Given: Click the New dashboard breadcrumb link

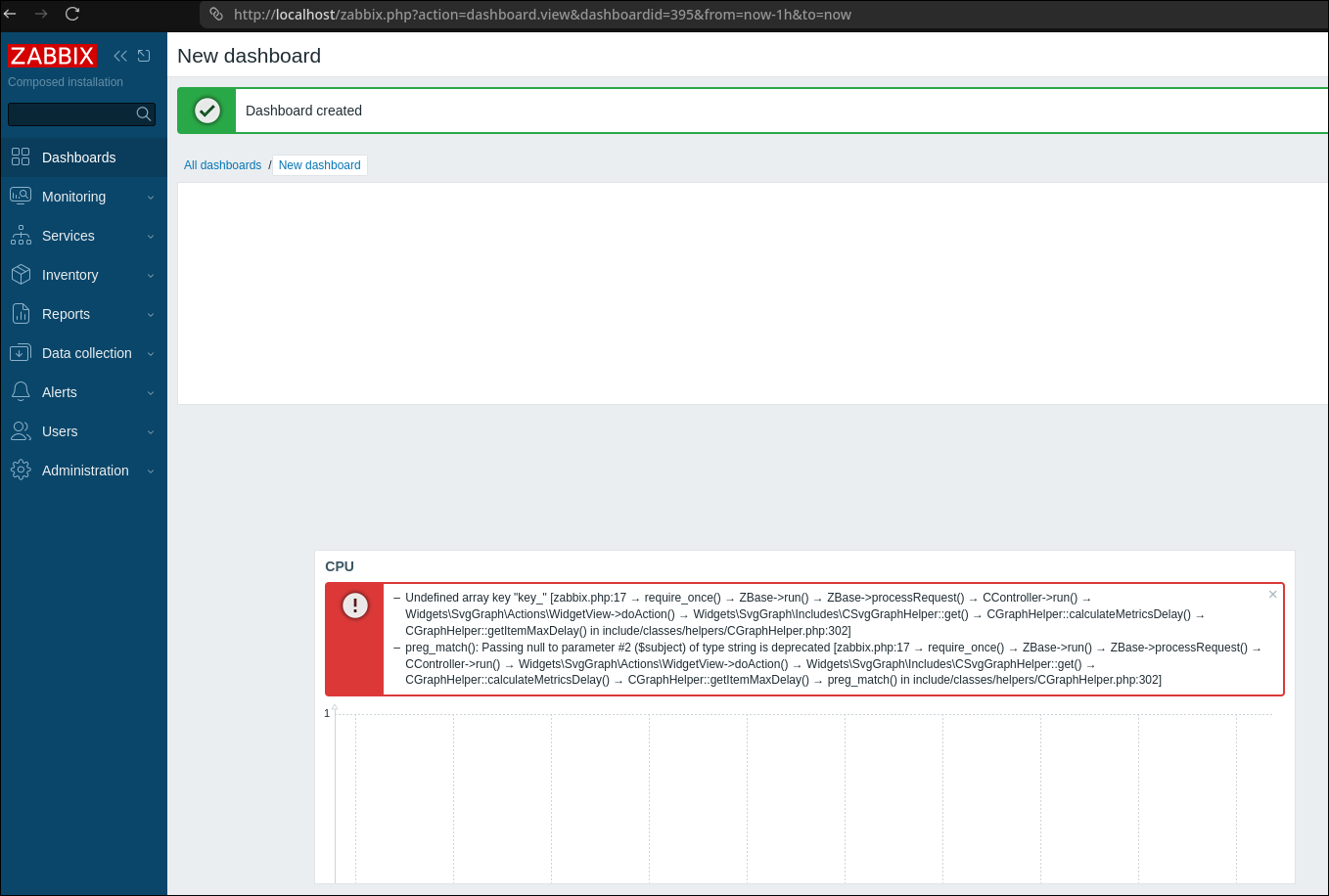Looking at the screenshot, I should 319,165.
